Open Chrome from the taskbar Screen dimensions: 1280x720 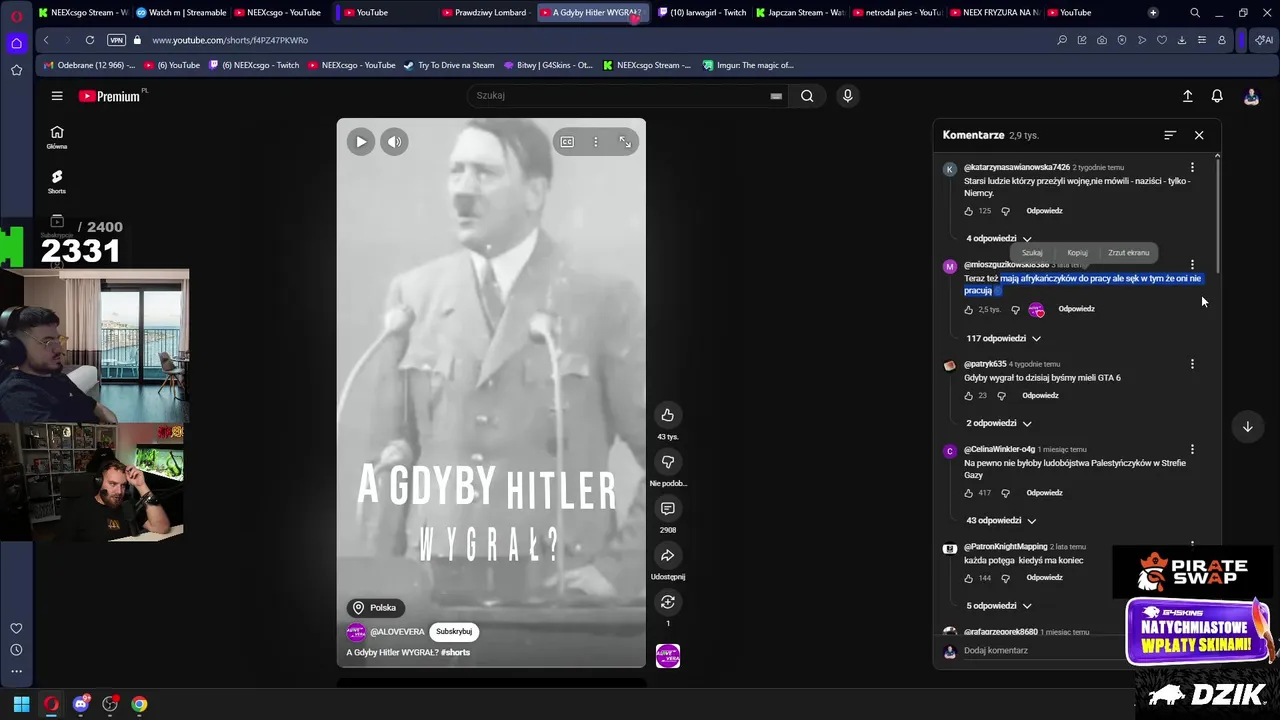(x=139, y=704)
